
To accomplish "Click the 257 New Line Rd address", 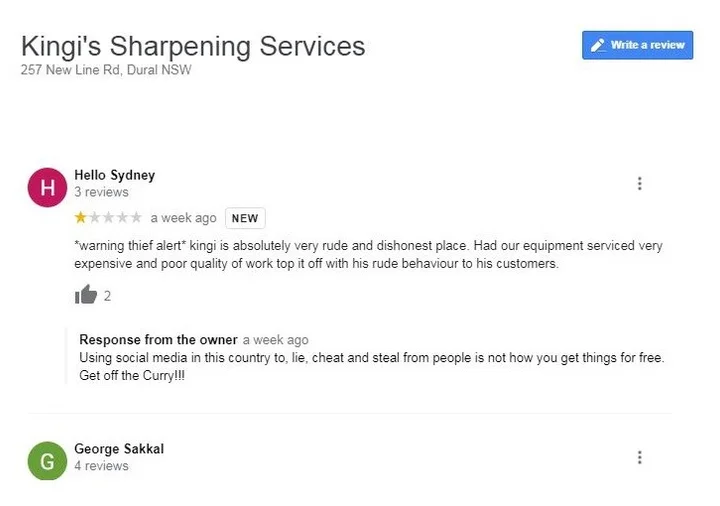I will tap(106, 70).
